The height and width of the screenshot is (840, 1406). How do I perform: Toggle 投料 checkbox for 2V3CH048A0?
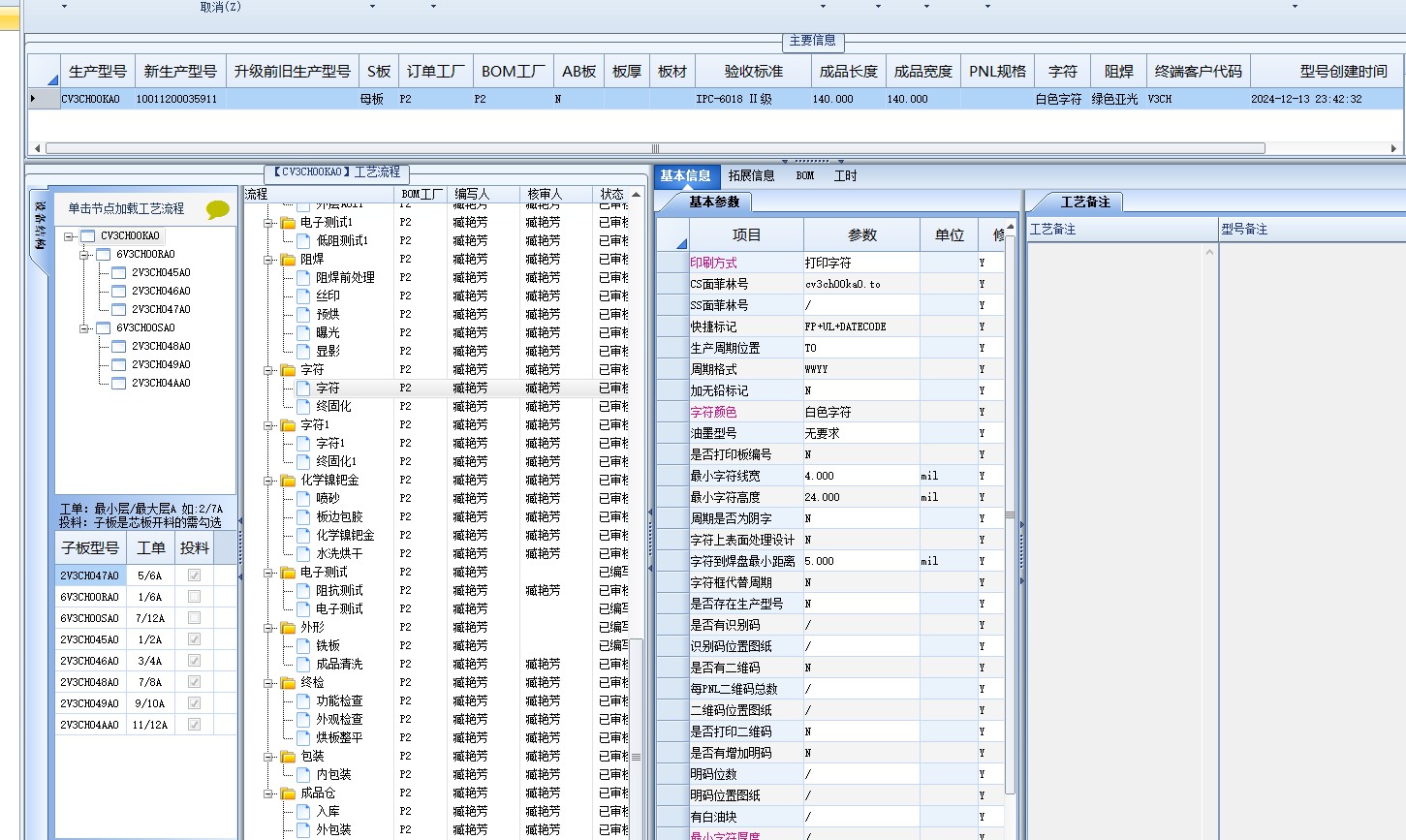[x=194, y=682]
